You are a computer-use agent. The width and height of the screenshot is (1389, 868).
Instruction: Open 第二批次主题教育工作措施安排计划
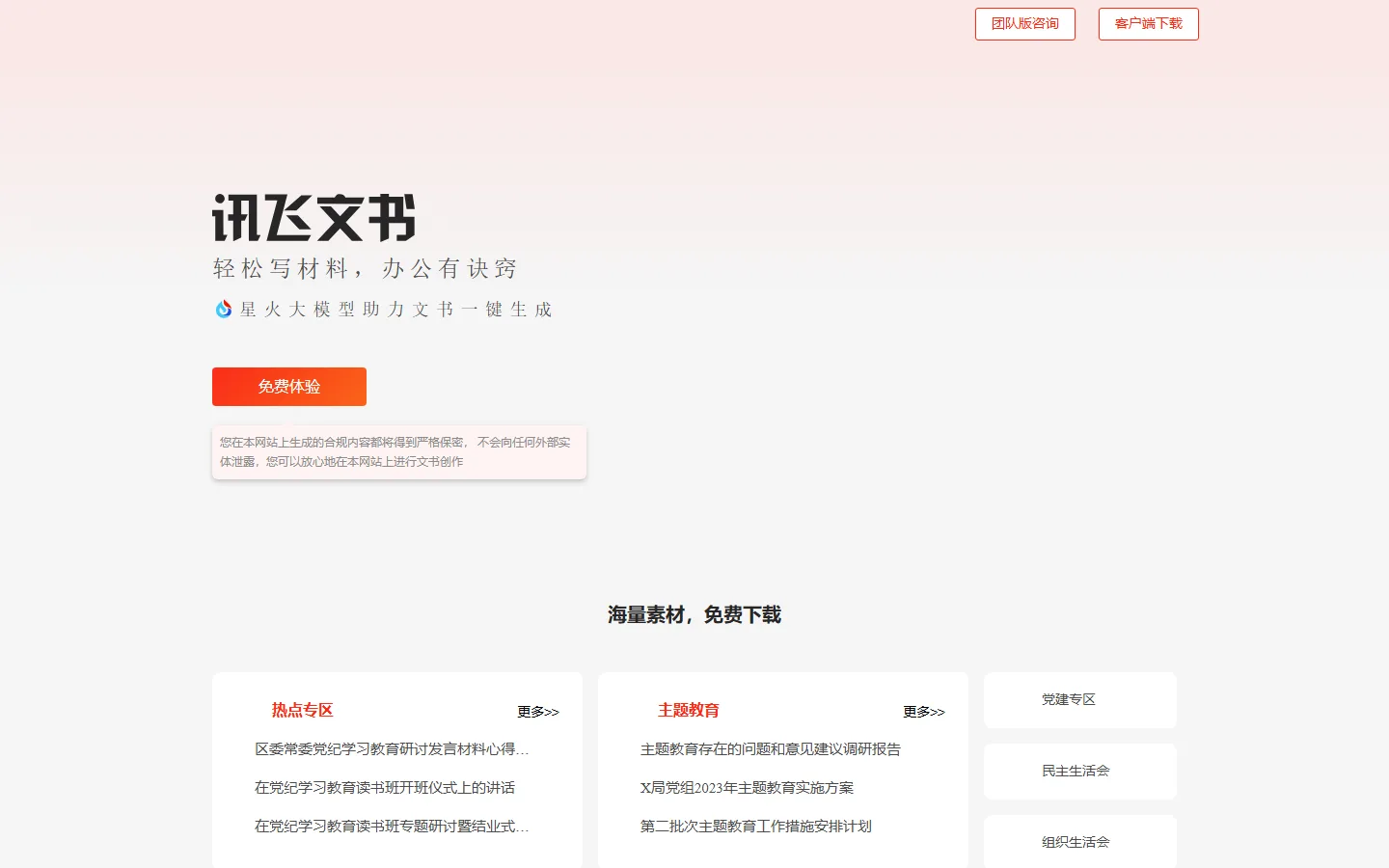[756, 827]
